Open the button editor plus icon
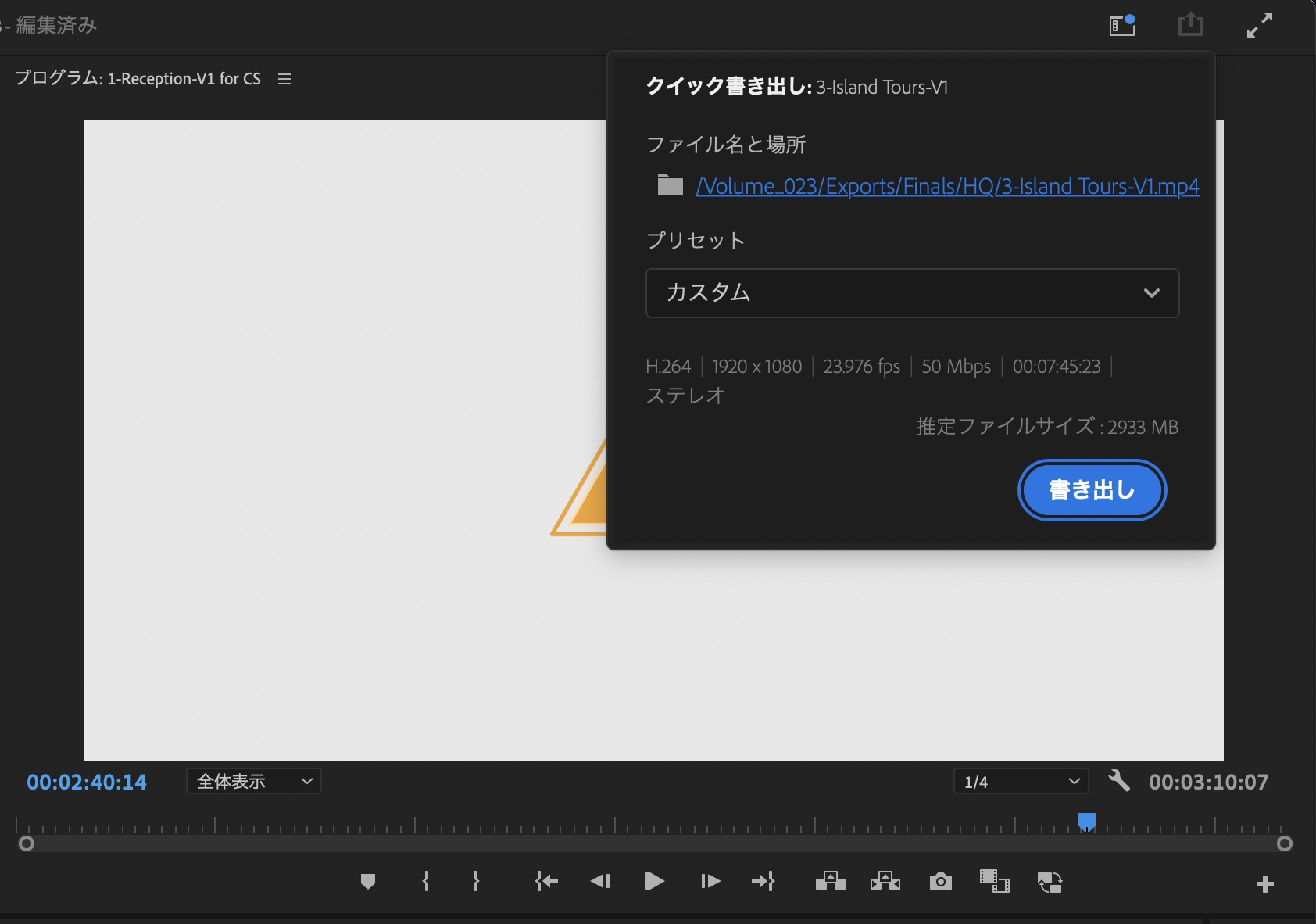Image resolution: width=1316 pixels, height=924 pixels. pyautogui.click(x=1264, y=884)
